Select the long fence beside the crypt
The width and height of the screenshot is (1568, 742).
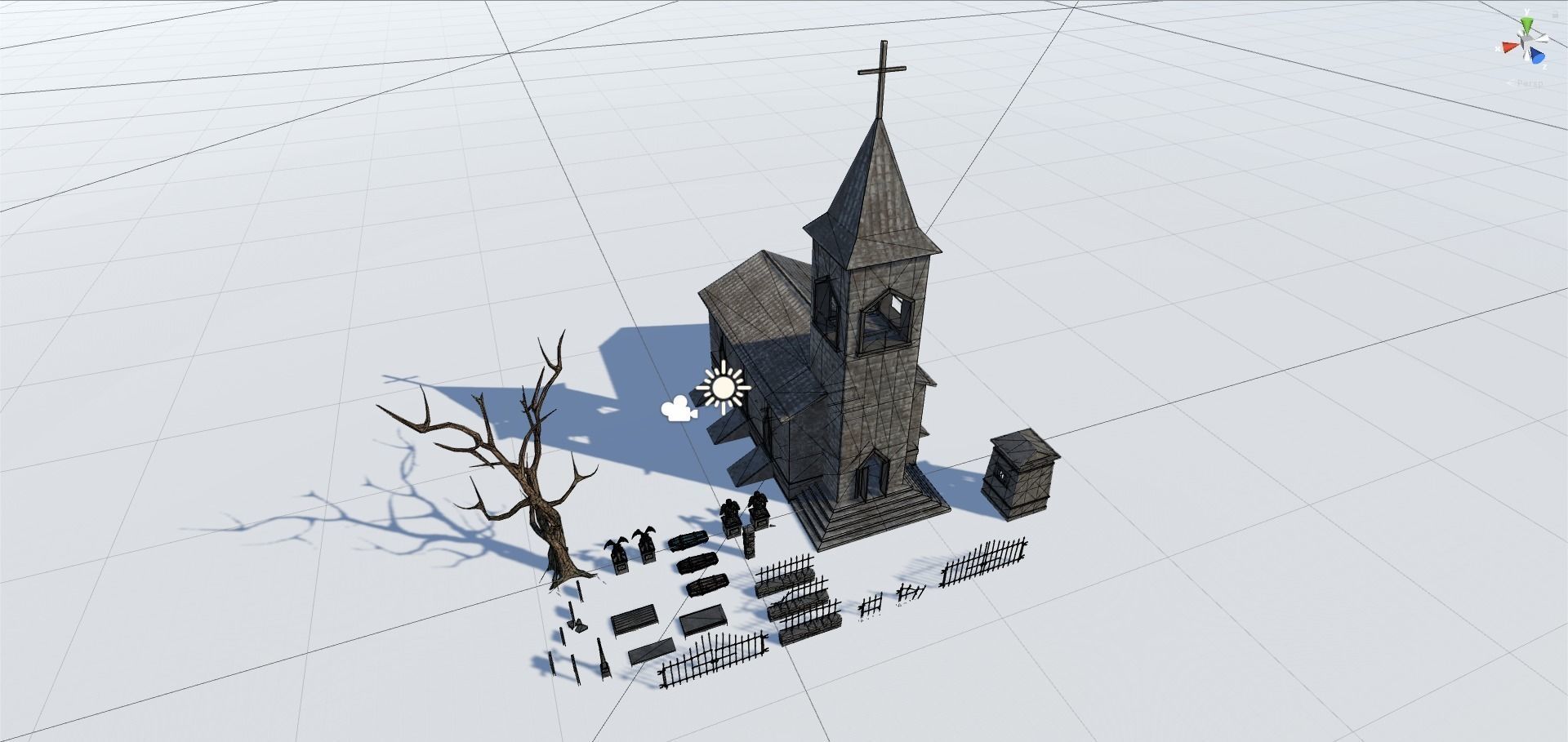point(983,562)
